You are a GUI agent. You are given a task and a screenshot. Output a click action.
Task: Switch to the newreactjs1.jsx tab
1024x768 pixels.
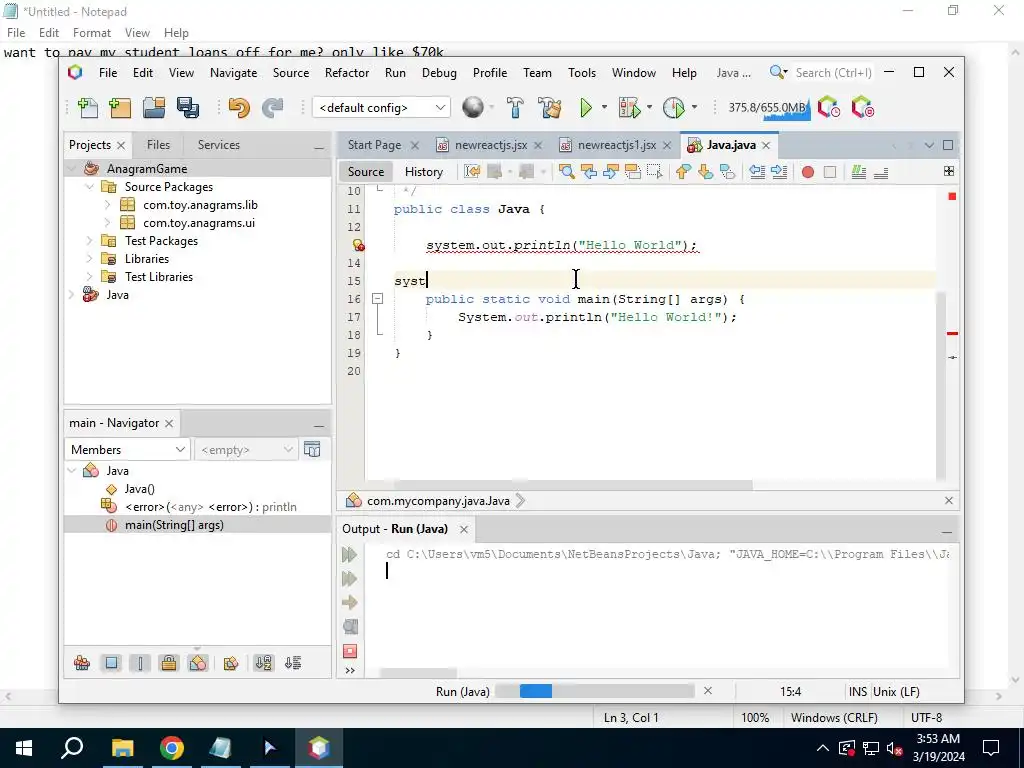click(x=616, y=145)
